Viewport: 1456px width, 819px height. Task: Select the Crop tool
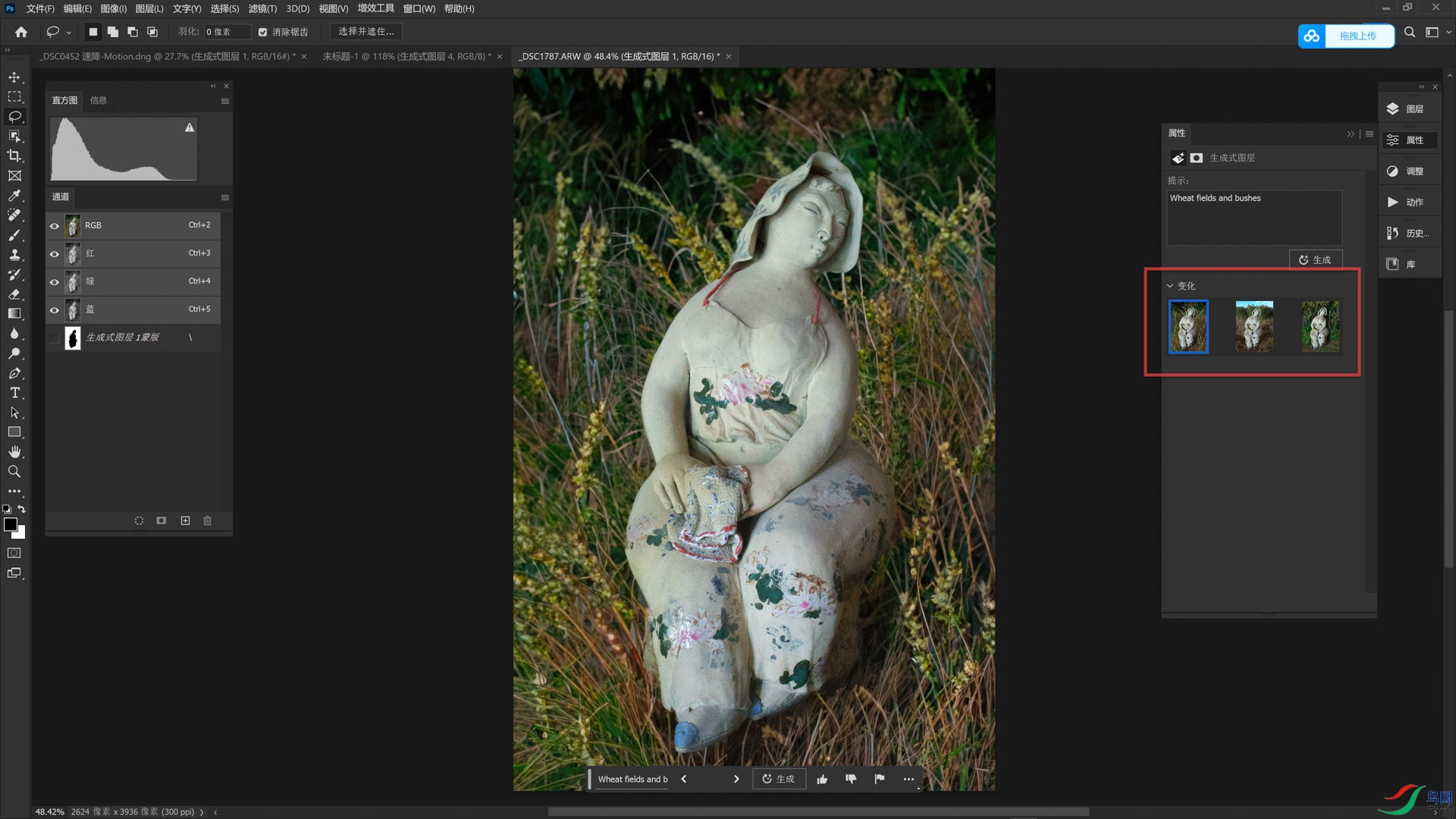pos(14,156)
